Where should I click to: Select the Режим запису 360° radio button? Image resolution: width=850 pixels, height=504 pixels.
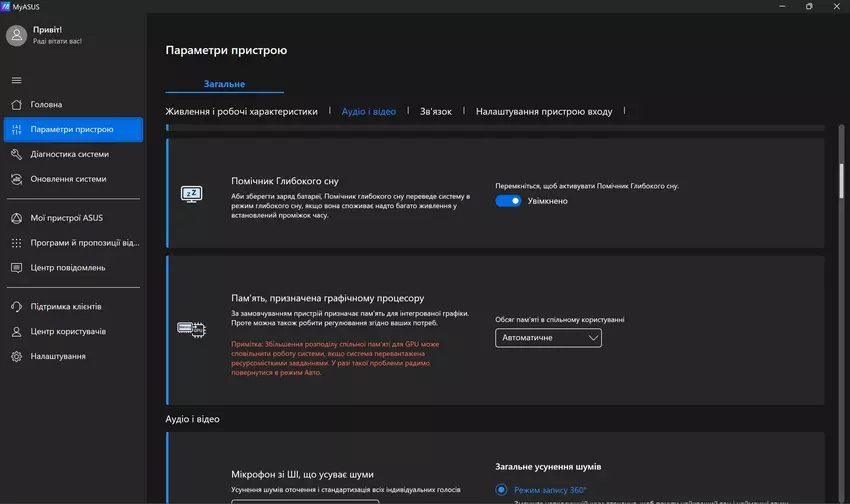pos(502,490)
